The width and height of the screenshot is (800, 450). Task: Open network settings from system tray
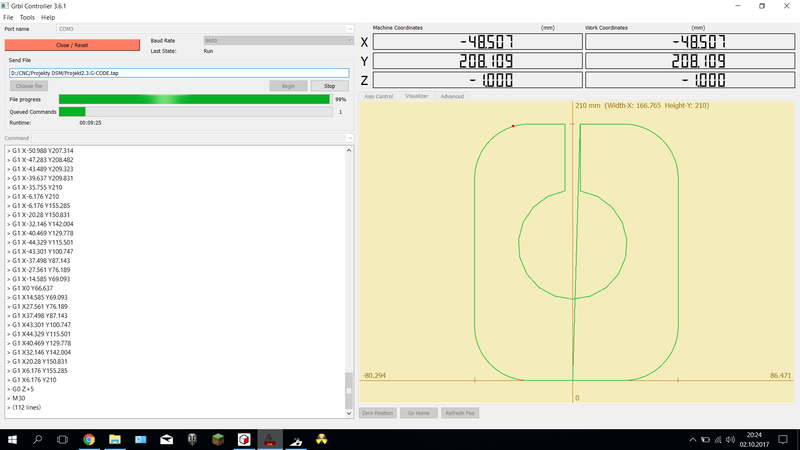pos(718,439)
